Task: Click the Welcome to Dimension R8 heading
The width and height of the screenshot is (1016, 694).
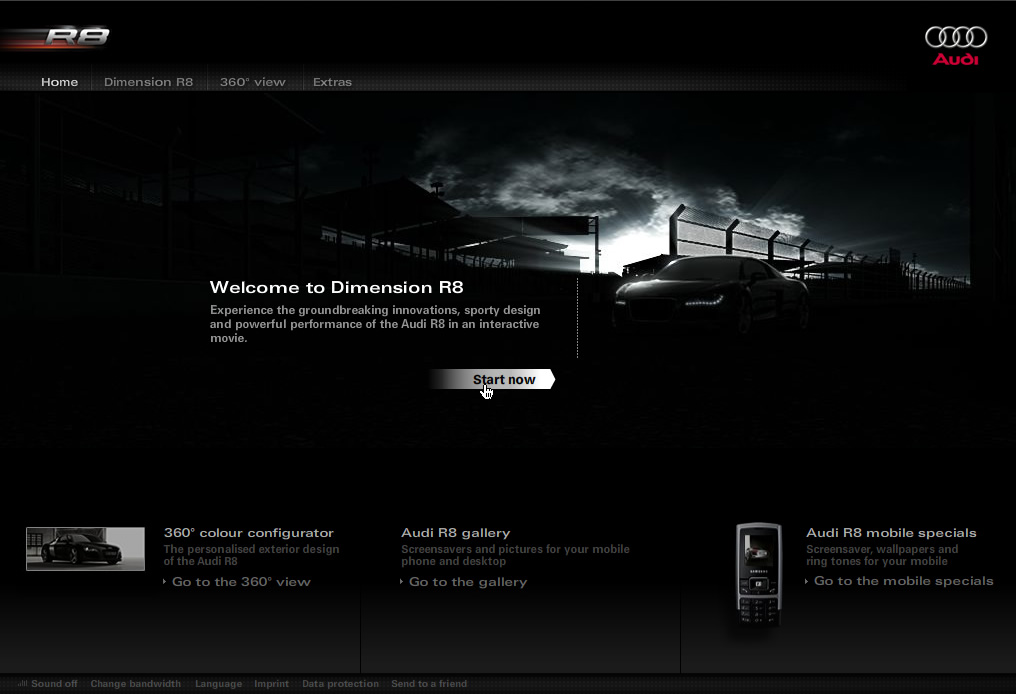Action: click(x=336, y=287)
